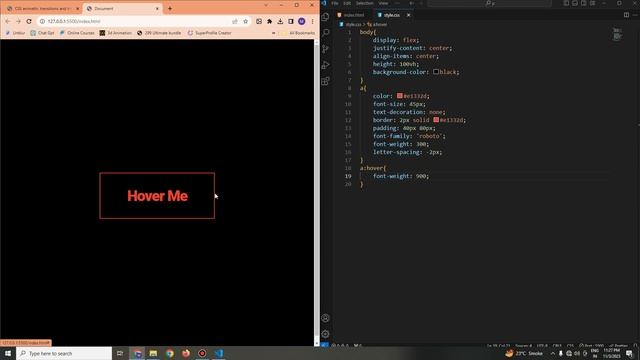
Task: Open the red recorder app on taskbar
Action: tap(202, 353)
